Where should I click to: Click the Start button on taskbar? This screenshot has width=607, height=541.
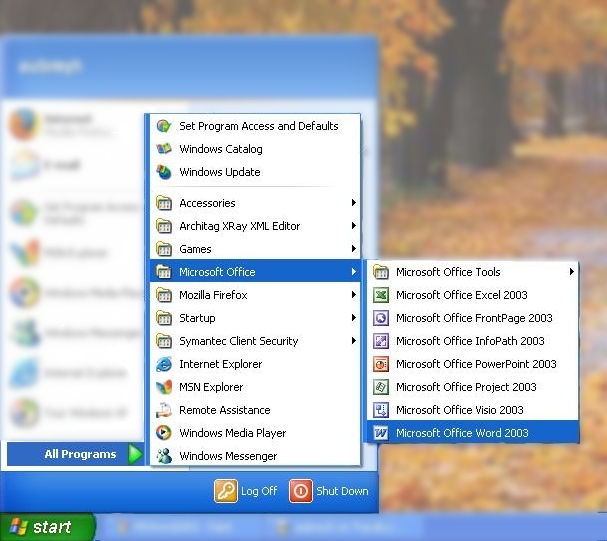tap(47, 527)
